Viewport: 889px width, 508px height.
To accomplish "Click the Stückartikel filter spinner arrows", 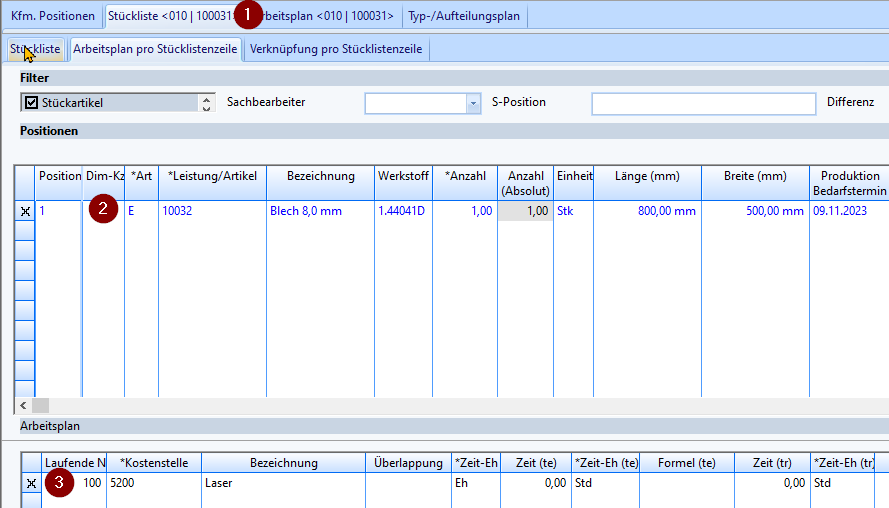I will pyautogui.click(x=206, y=103).
